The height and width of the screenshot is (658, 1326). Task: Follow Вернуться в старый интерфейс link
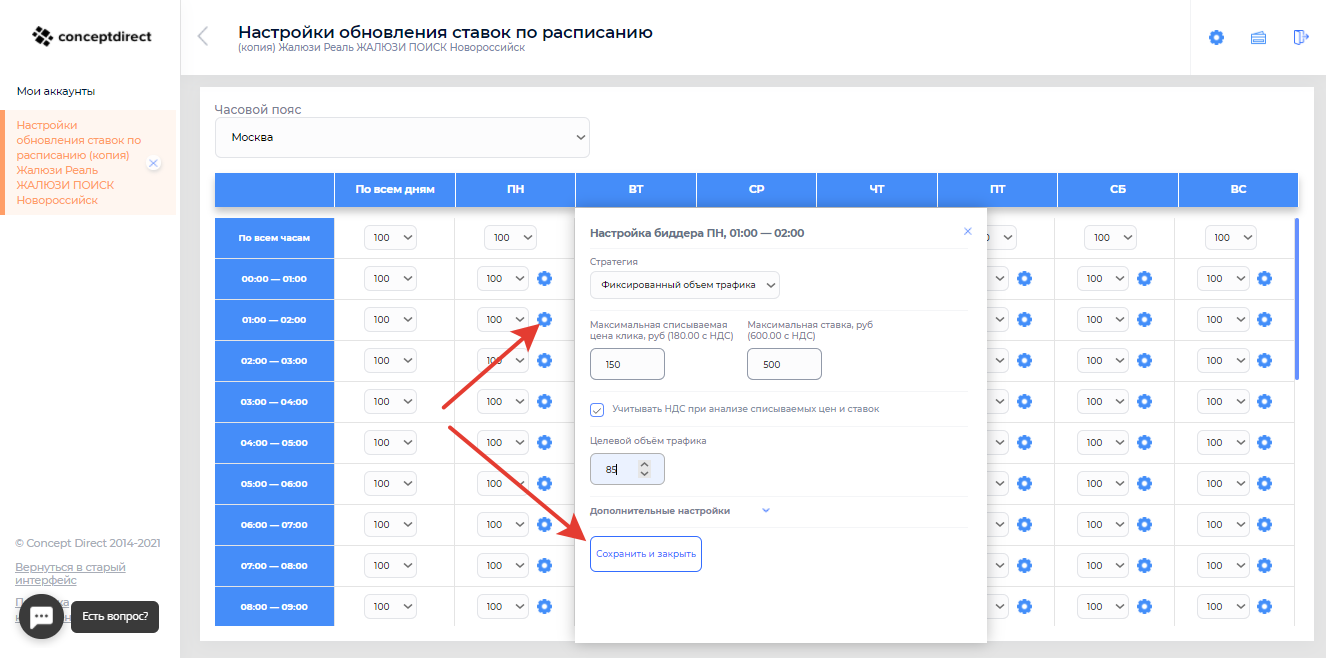point(70,573)
